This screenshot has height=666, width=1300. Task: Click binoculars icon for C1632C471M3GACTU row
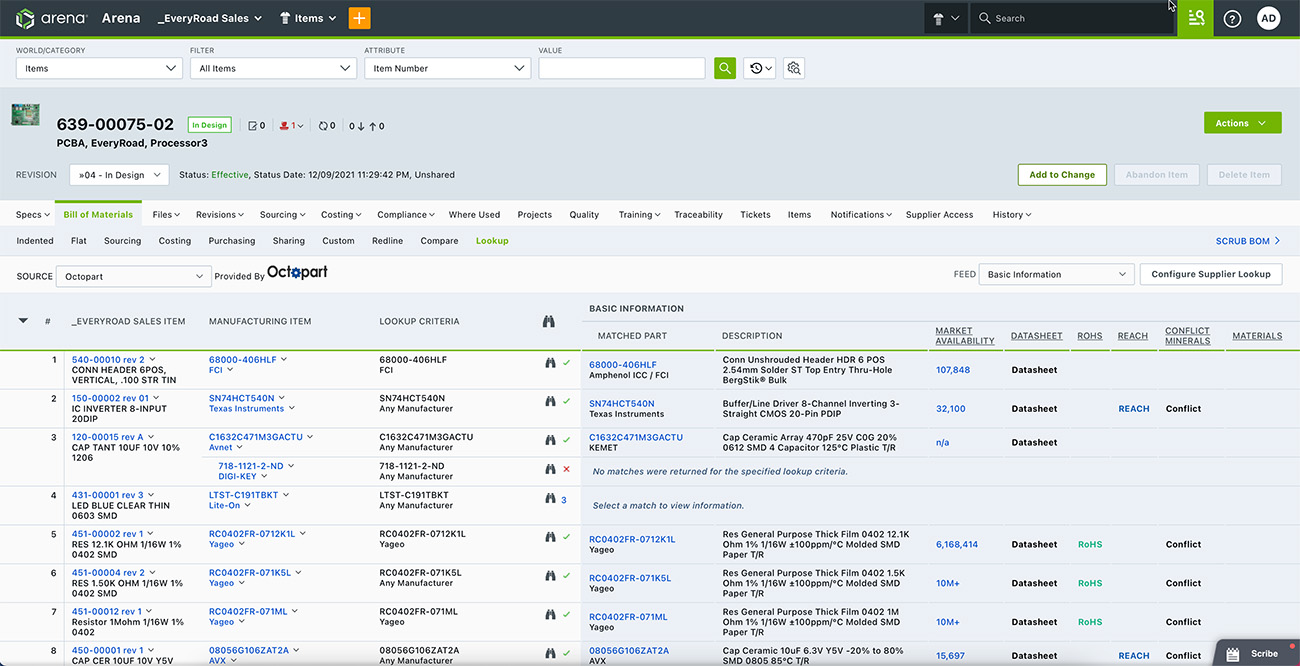pyautogui.click(x=550, y=440)
